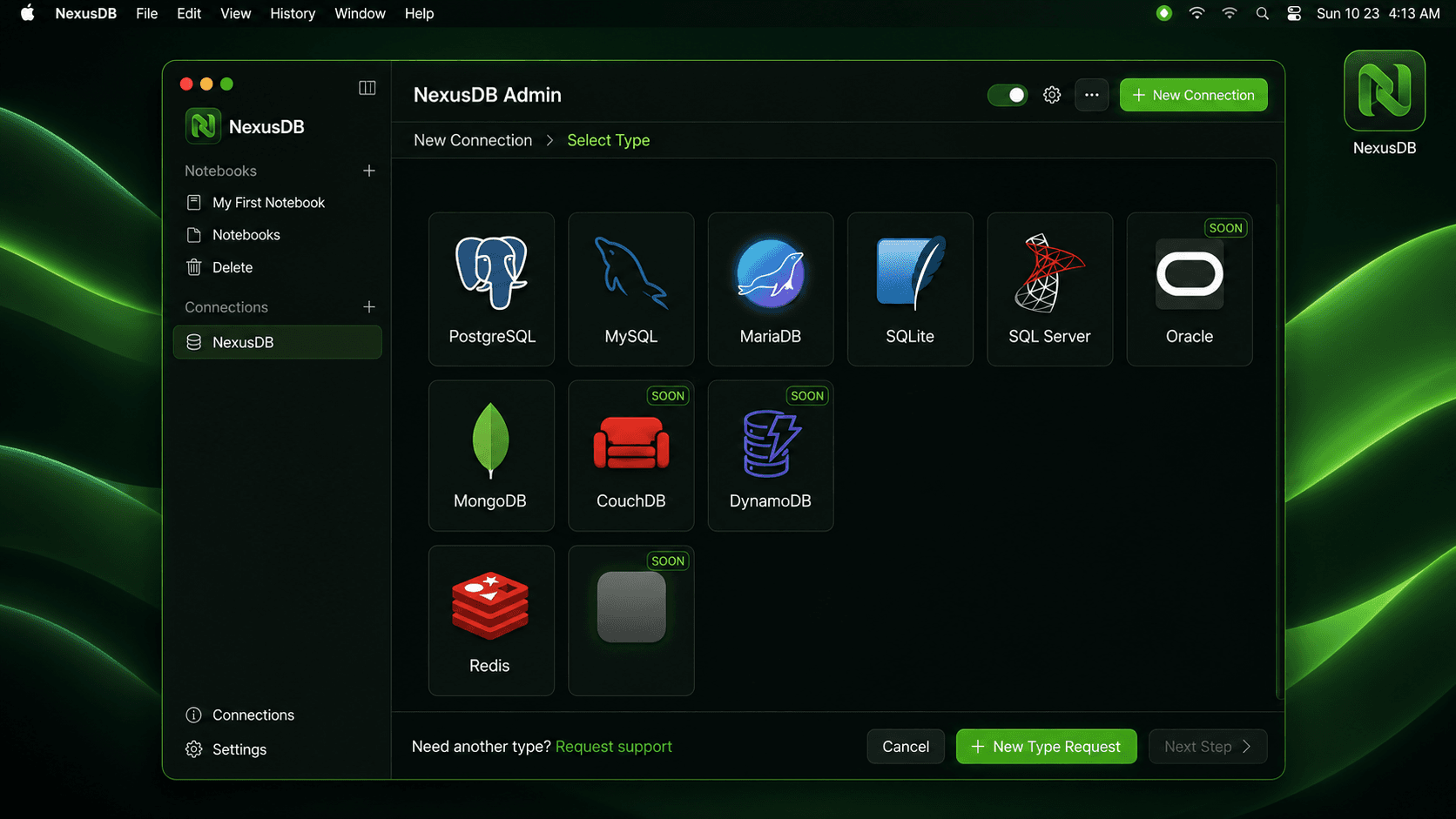Viewport: 1456px width, 819px height.
Task: Choose the MySQL dolphin card
Action: click(x=630, y=289)
